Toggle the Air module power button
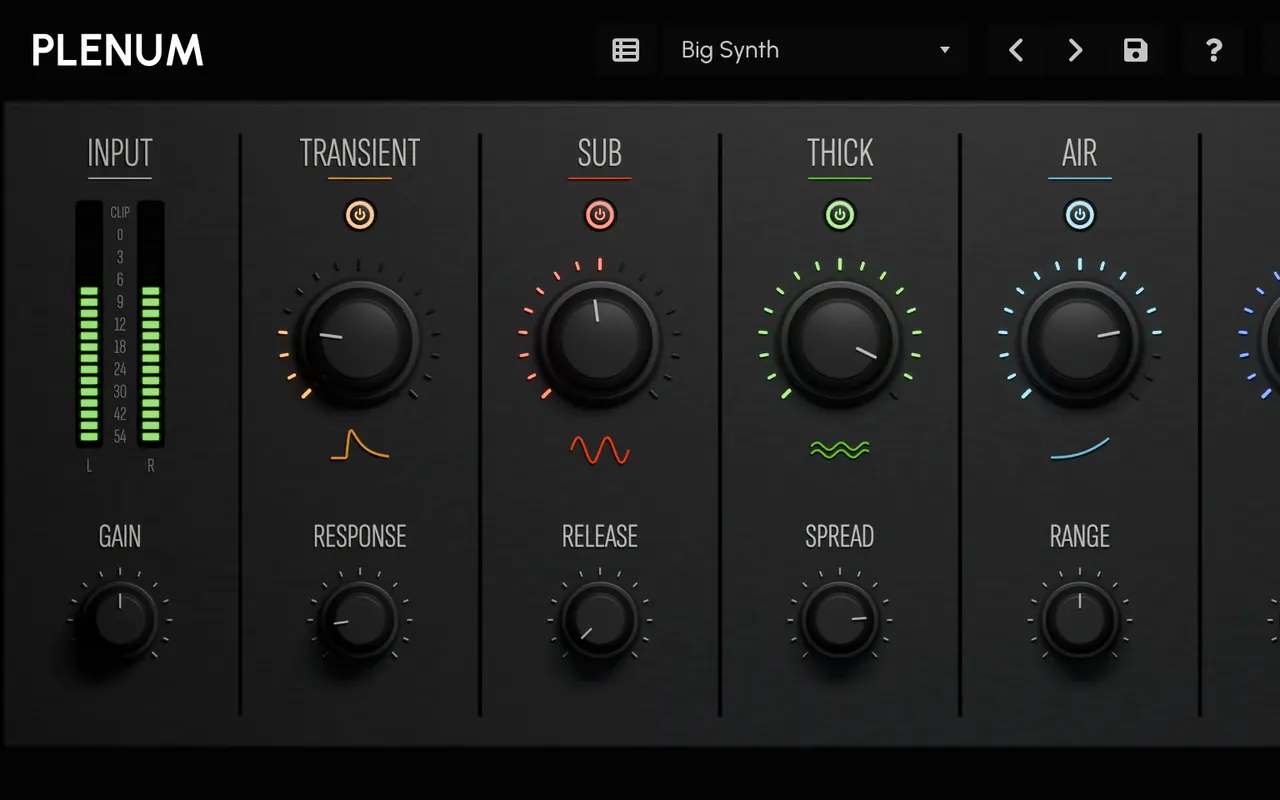Screen dimensions: 1280x800 [1080, 215]
